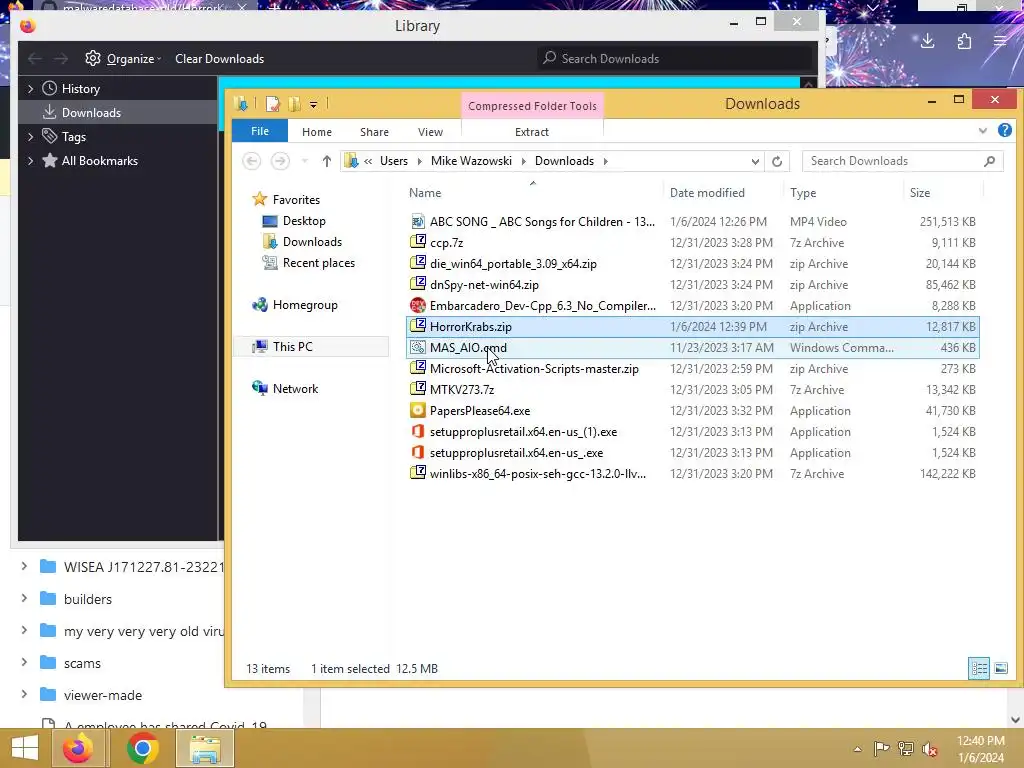Select the ABC SONG MP4 video file
The image size is (1024, 768).
pyautogui.click(x=692, y=221)
